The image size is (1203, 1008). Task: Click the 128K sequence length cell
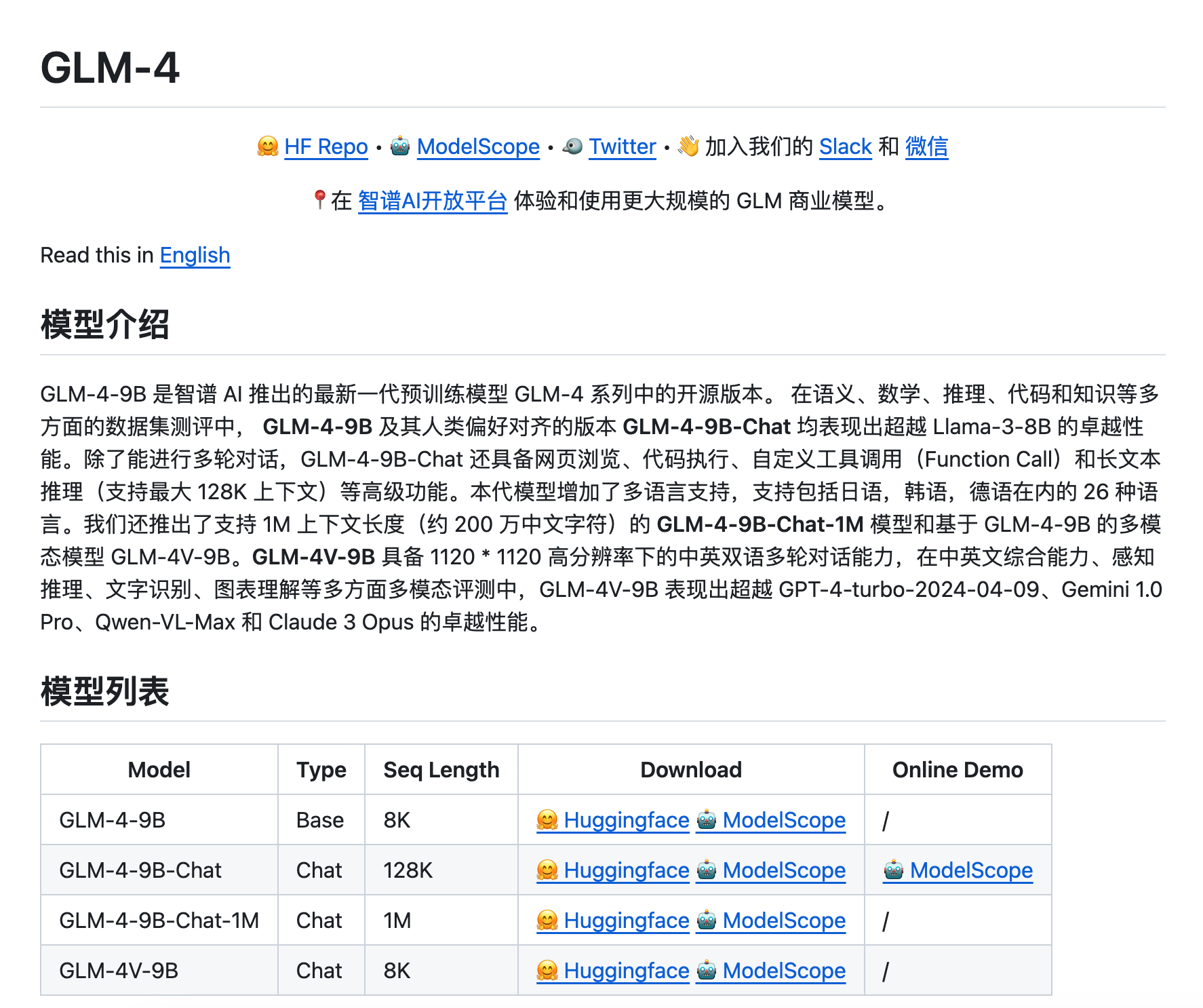click(441, 870)
